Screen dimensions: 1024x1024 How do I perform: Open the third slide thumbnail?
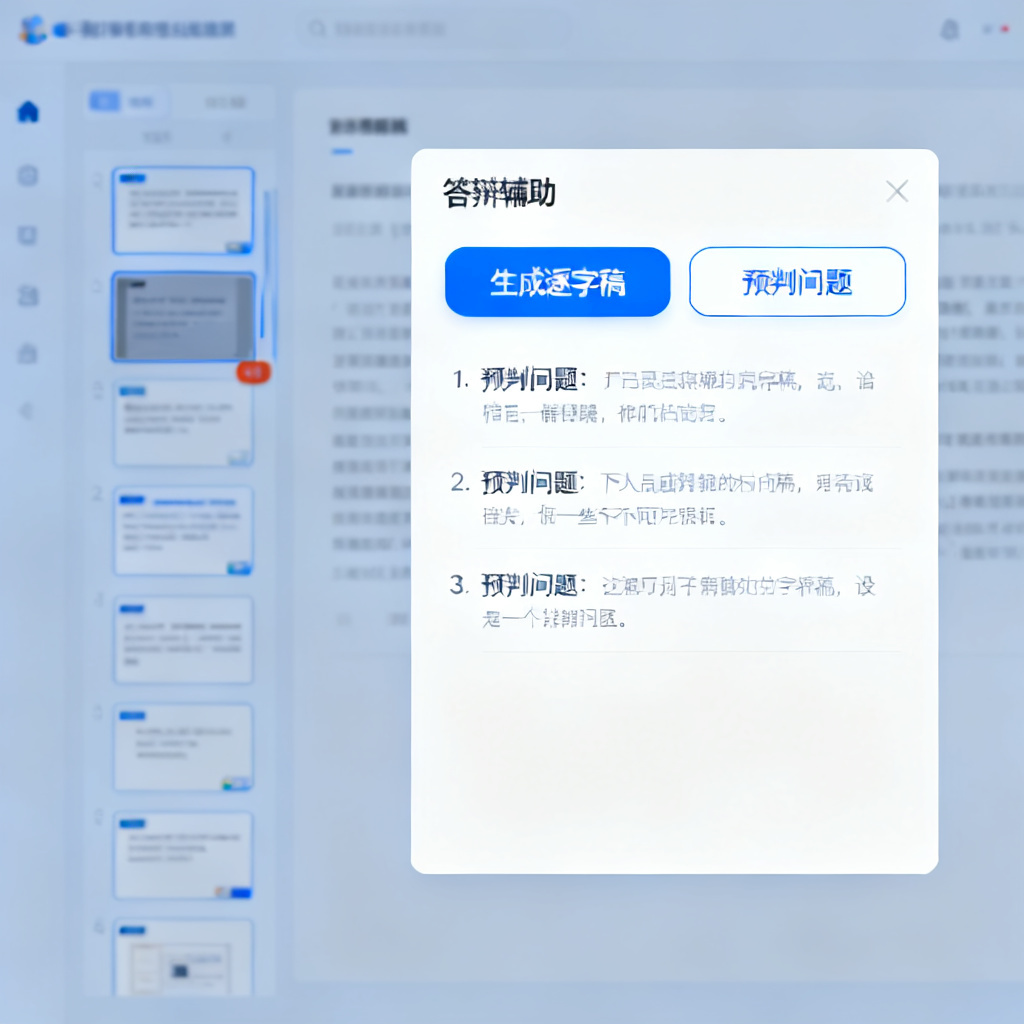pos(183,423)
